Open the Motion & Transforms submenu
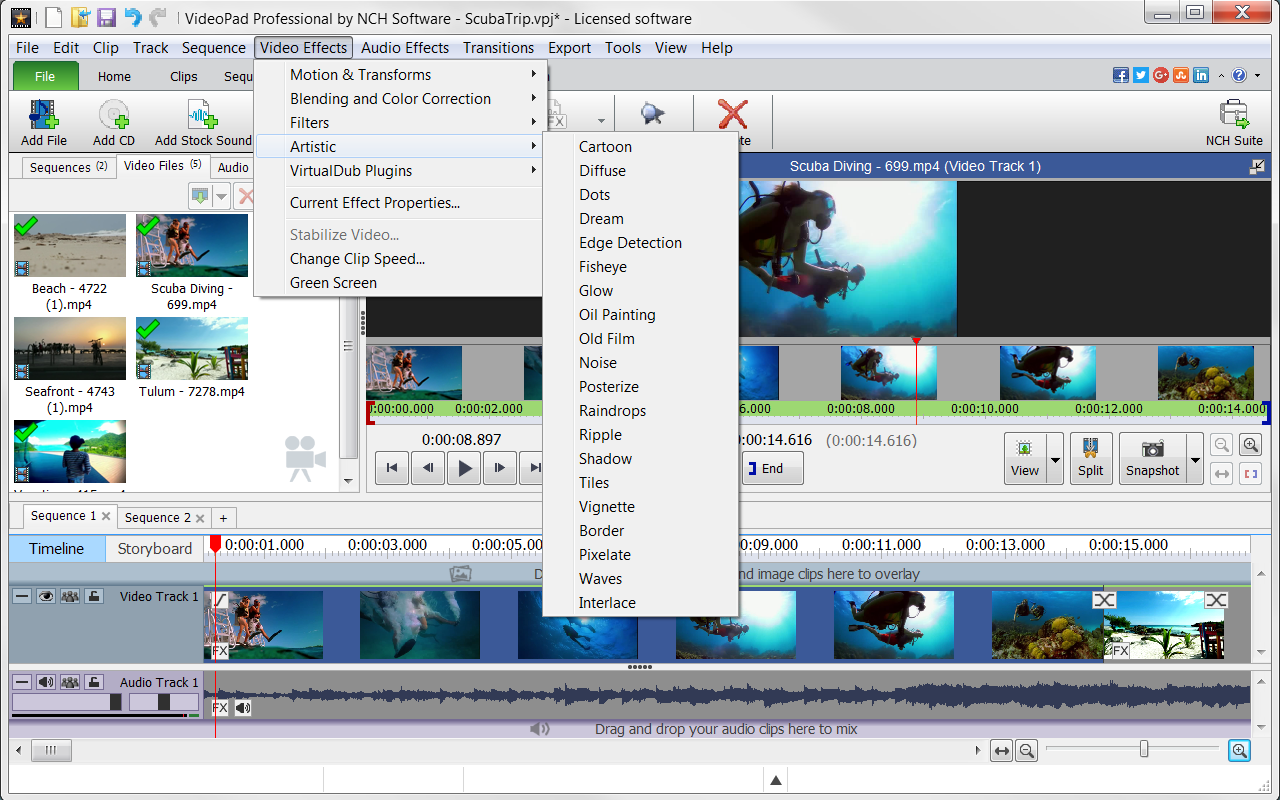Screen dimensions: 1280x800 [x=360, y=74]
